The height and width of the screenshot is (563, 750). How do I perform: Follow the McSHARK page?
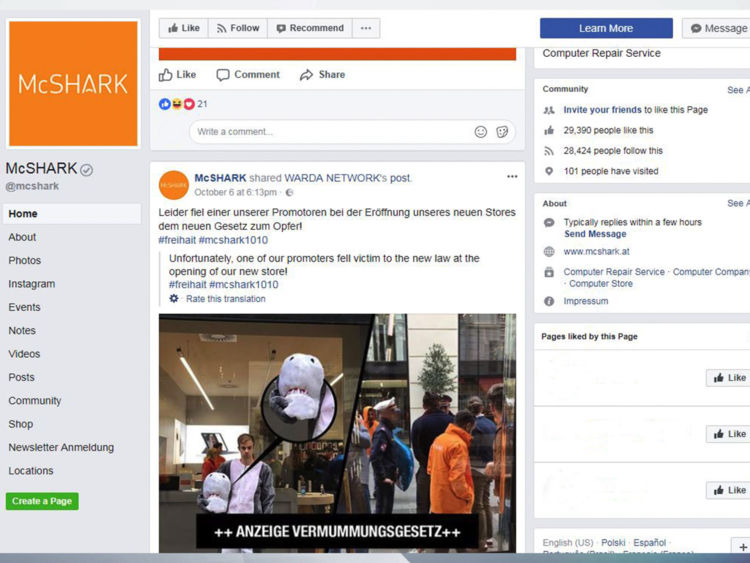(238, 28)
